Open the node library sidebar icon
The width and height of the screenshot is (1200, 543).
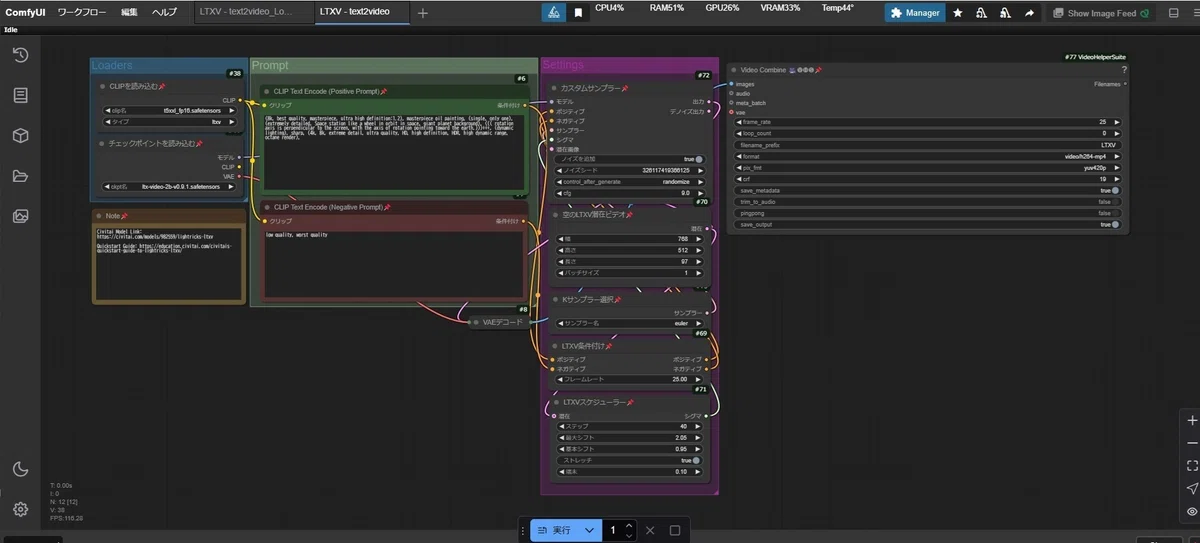[20, 95]
